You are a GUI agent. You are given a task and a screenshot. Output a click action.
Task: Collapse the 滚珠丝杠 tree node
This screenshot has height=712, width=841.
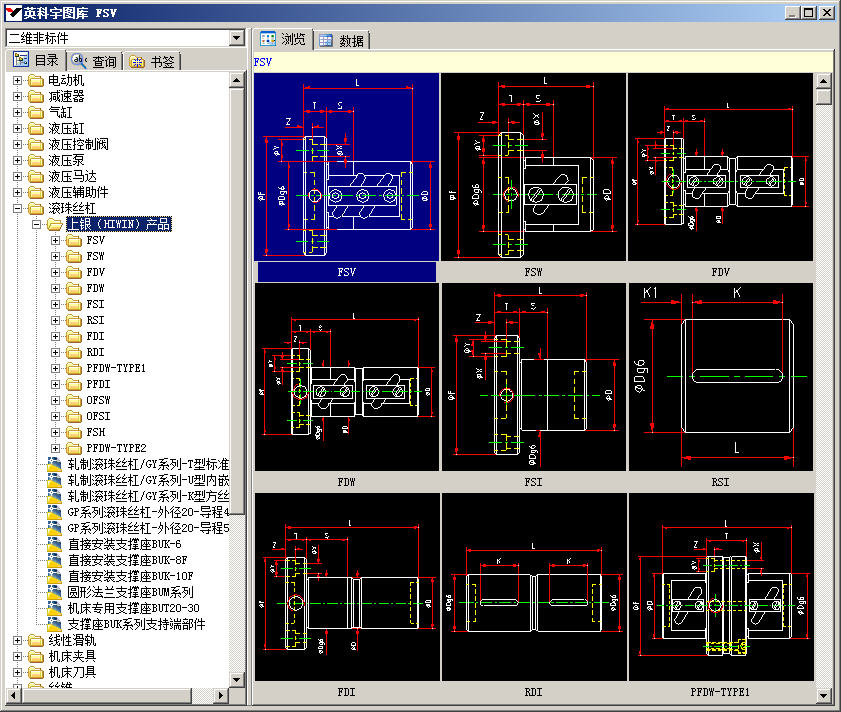(x=17, y=208)
